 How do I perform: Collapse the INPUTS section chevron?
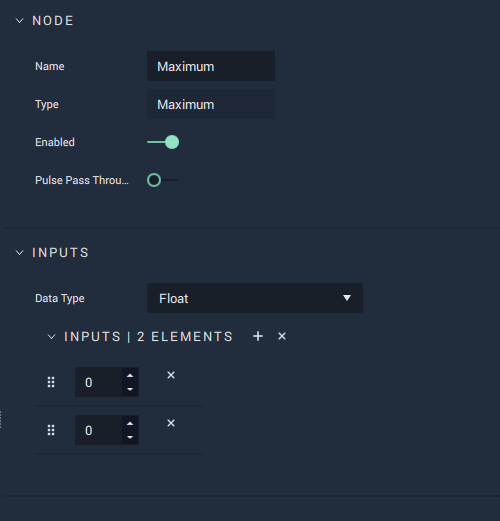coord(20,253)
